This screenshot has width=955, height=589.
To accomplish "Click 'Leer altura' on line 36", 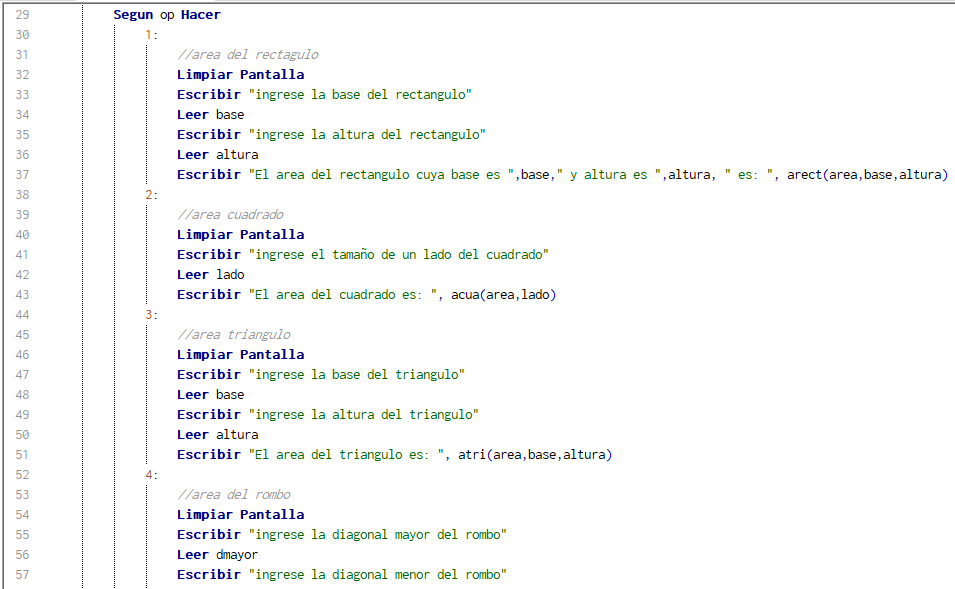I will tap(217, 155).
